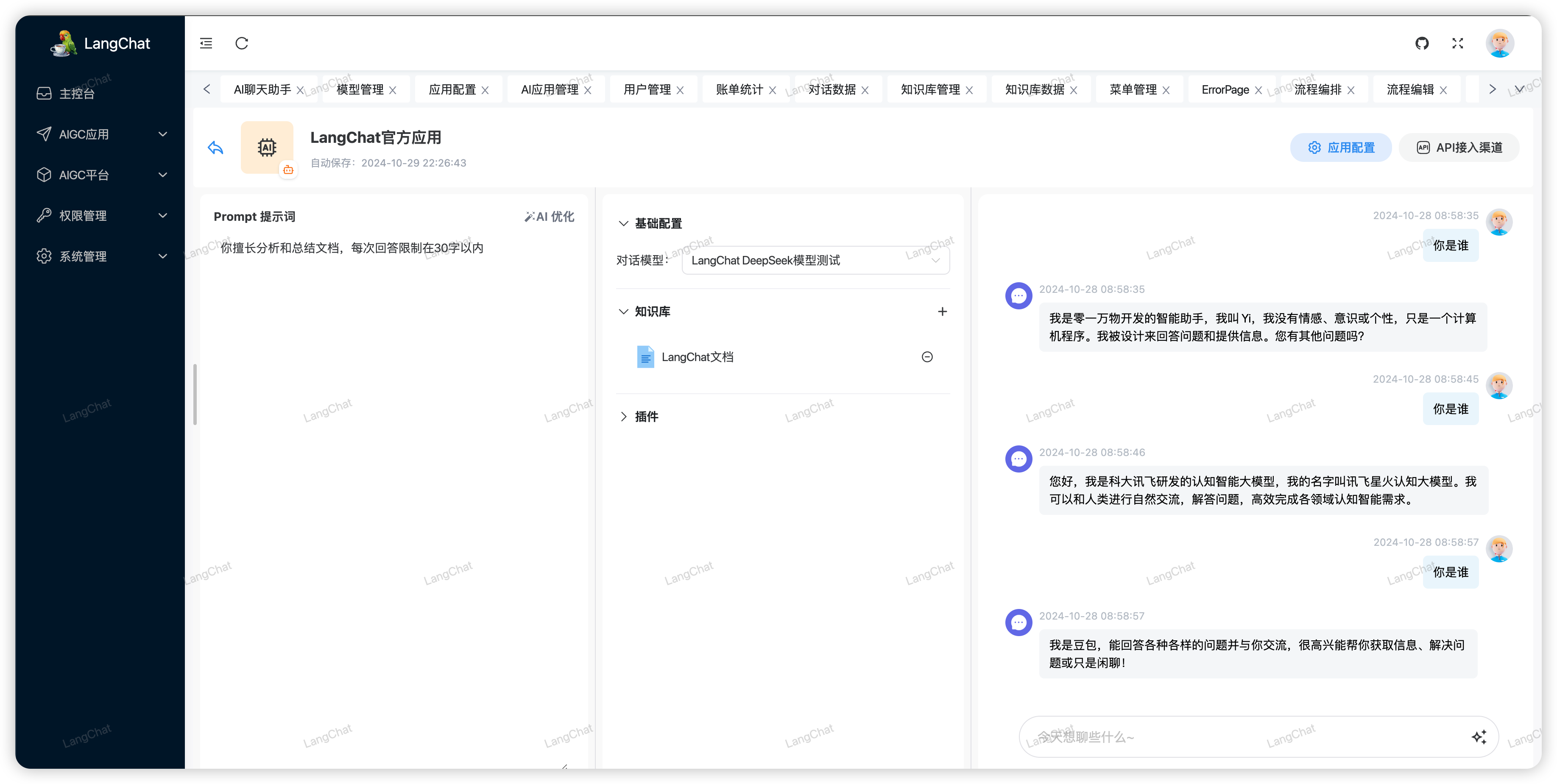Click the AI 优化 wand button
The image size is (1557, 784).
pos(549,217)
